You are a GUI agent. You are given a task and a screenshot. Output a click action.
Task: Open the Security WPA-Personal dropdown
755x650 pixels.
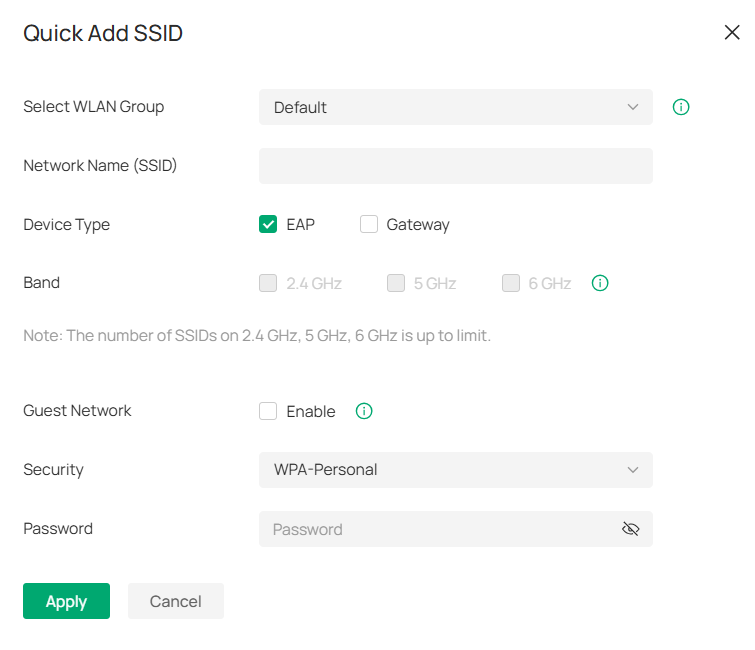pos(455,470)
